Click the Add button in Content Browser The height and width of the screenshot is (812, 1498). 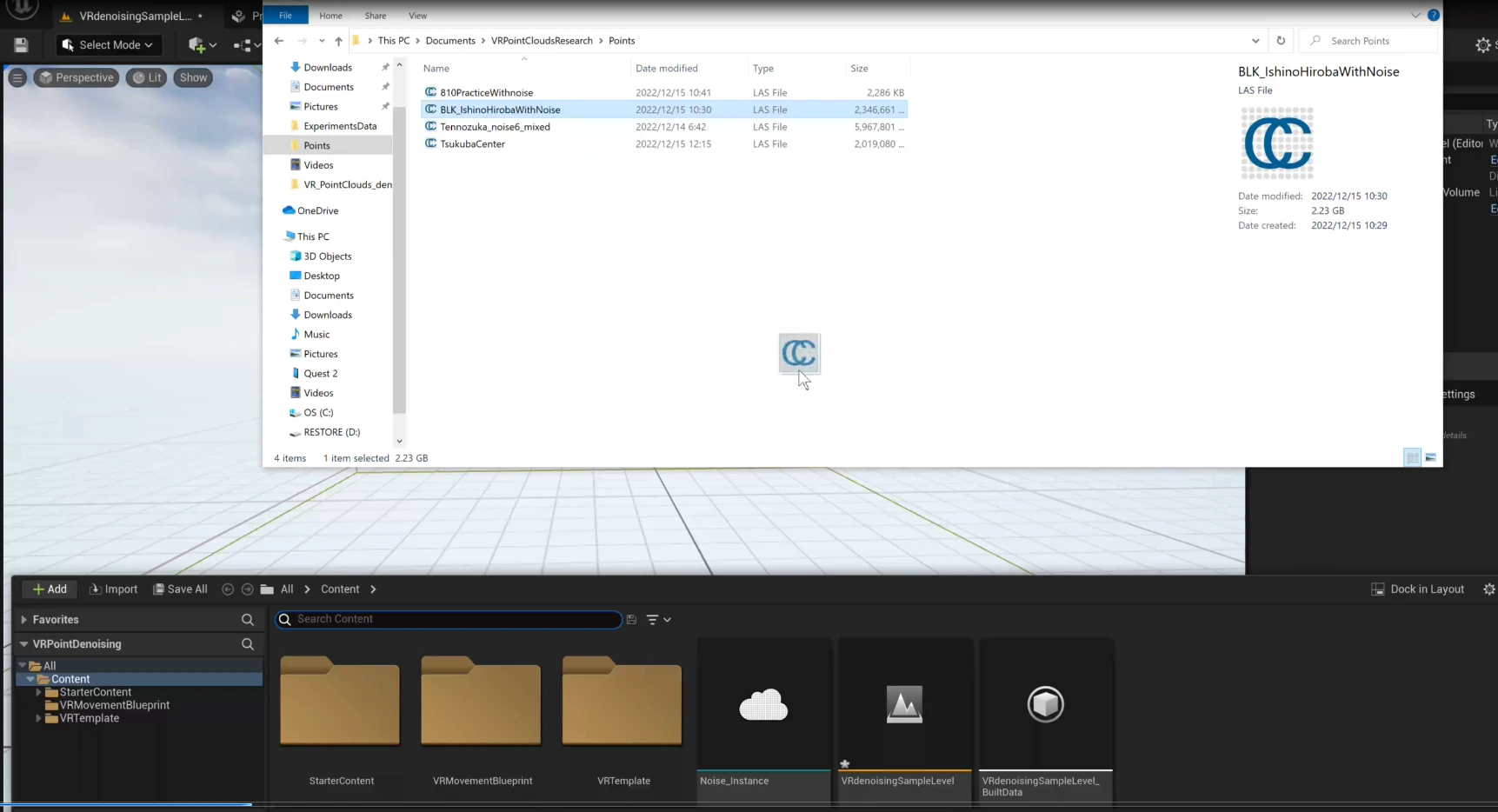click(50, 589)
